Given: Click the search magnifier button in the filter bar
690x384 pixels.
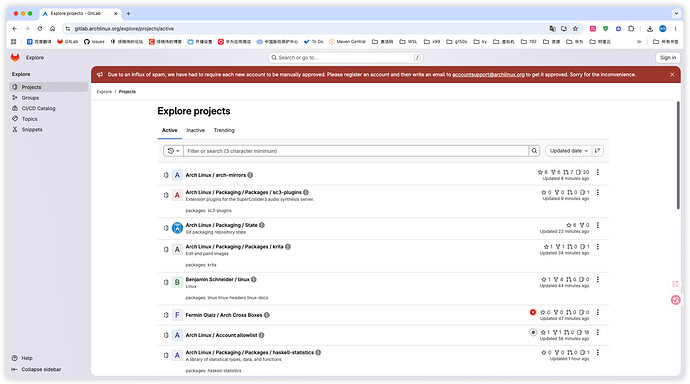Looking at the screenshot, I should coord(534,151).
